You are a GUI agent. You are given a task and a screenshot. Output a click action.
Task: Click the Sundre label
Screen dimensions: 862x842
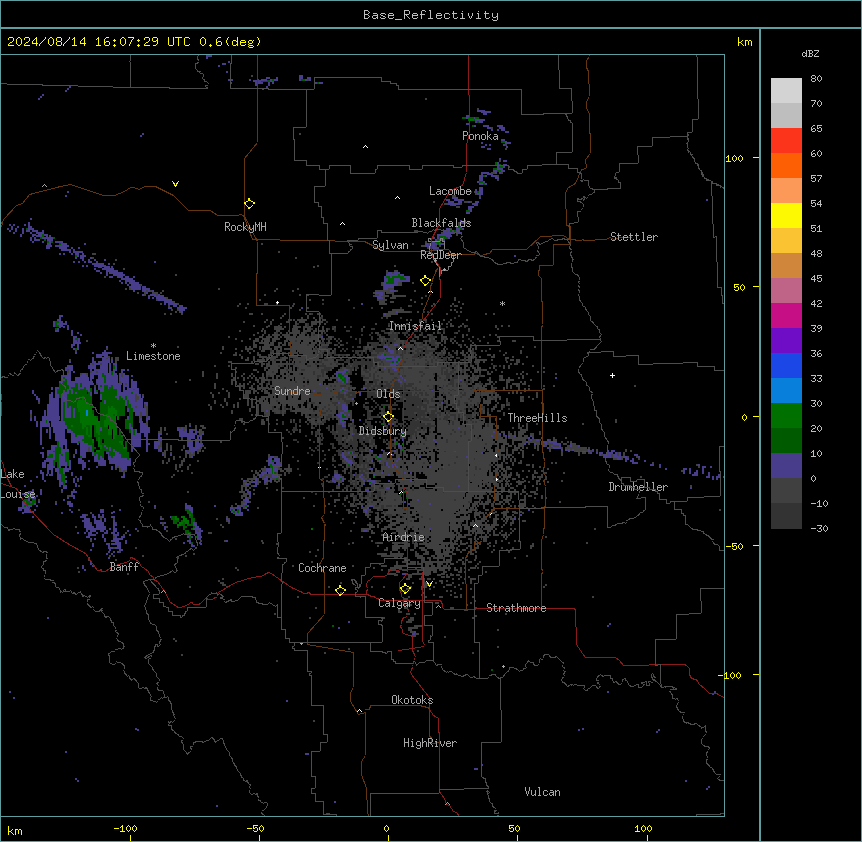tap(292, 391)
